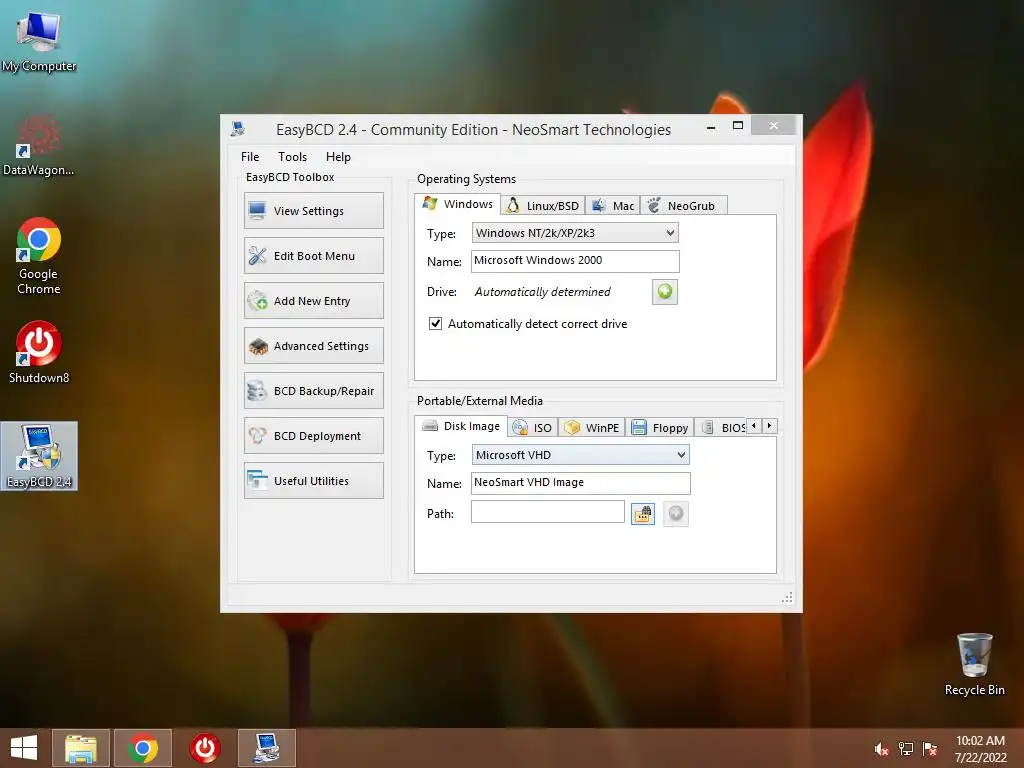This screenshot has height=768, width=1024.
Task: Select the WinPE tab
Action: pyautogui.click(x=592, y=428)
